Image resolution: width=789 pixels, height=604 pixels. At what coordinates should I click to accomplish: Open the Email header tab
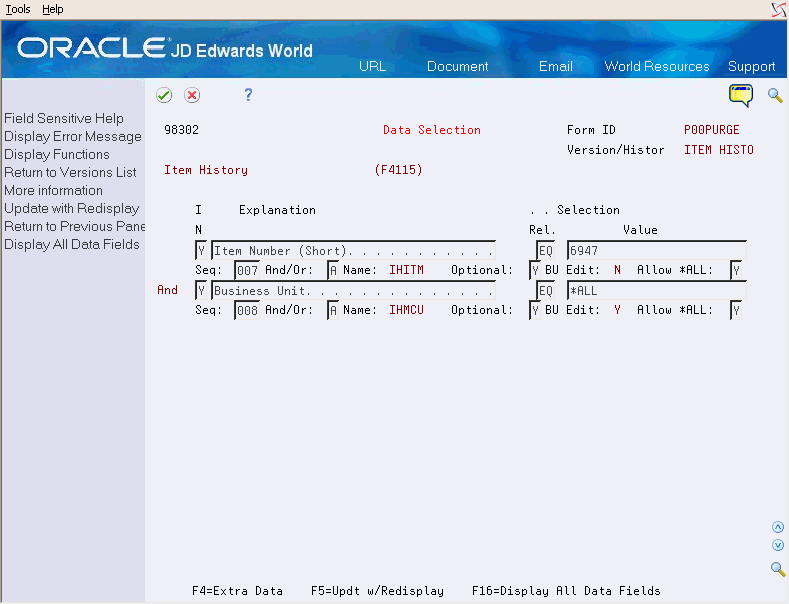point(556,66)
